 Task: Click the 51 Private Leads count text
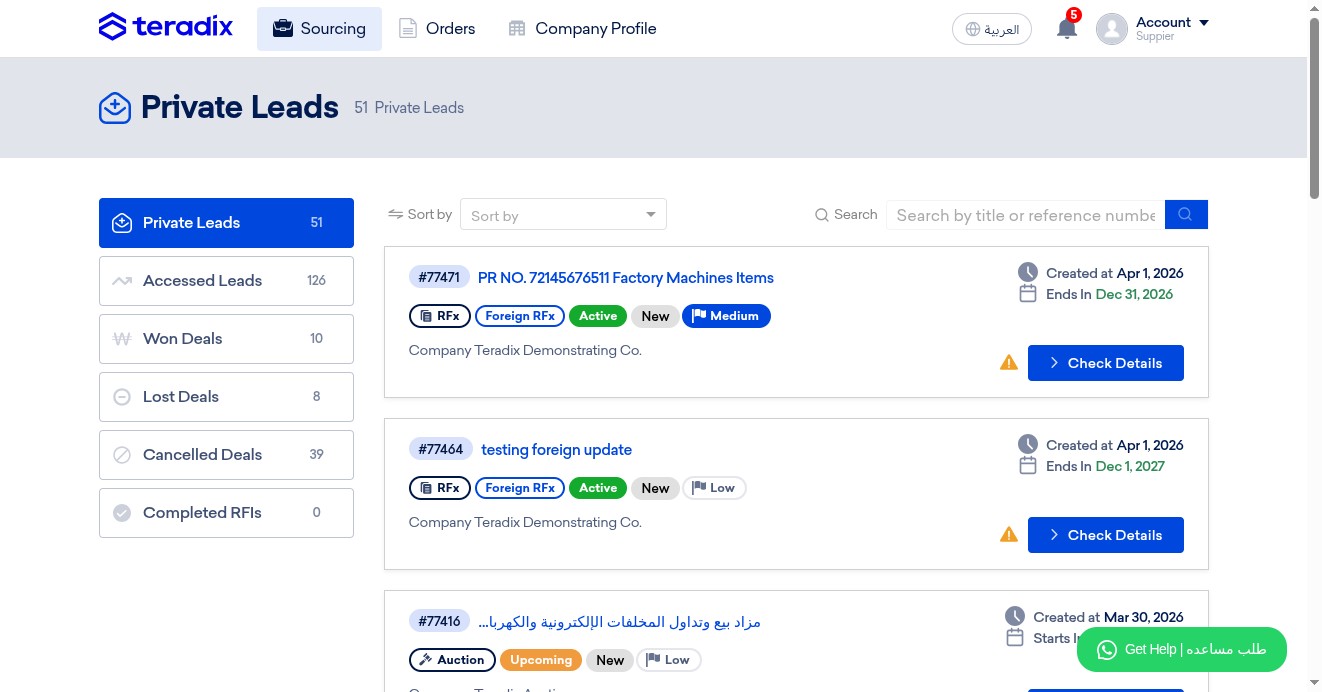(x=409, y=108)
